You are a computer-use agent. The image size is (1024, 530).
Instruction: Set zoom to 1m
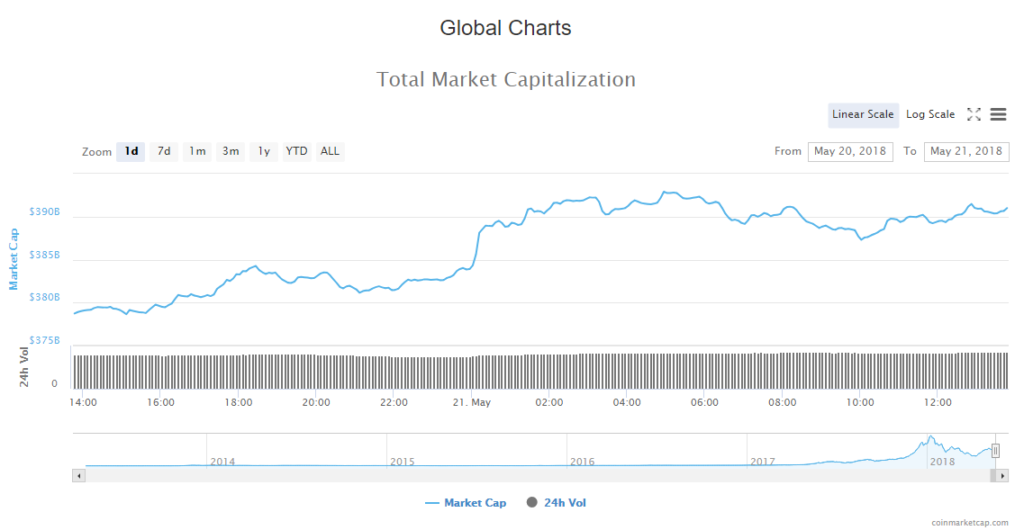coord(197,152)
